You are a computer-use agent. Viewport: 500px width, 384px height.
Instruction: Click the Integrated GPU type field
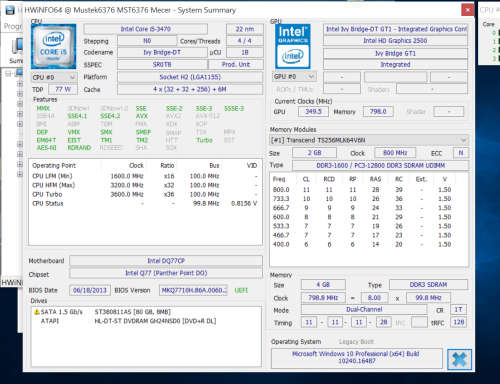click(x=395, y=64)
